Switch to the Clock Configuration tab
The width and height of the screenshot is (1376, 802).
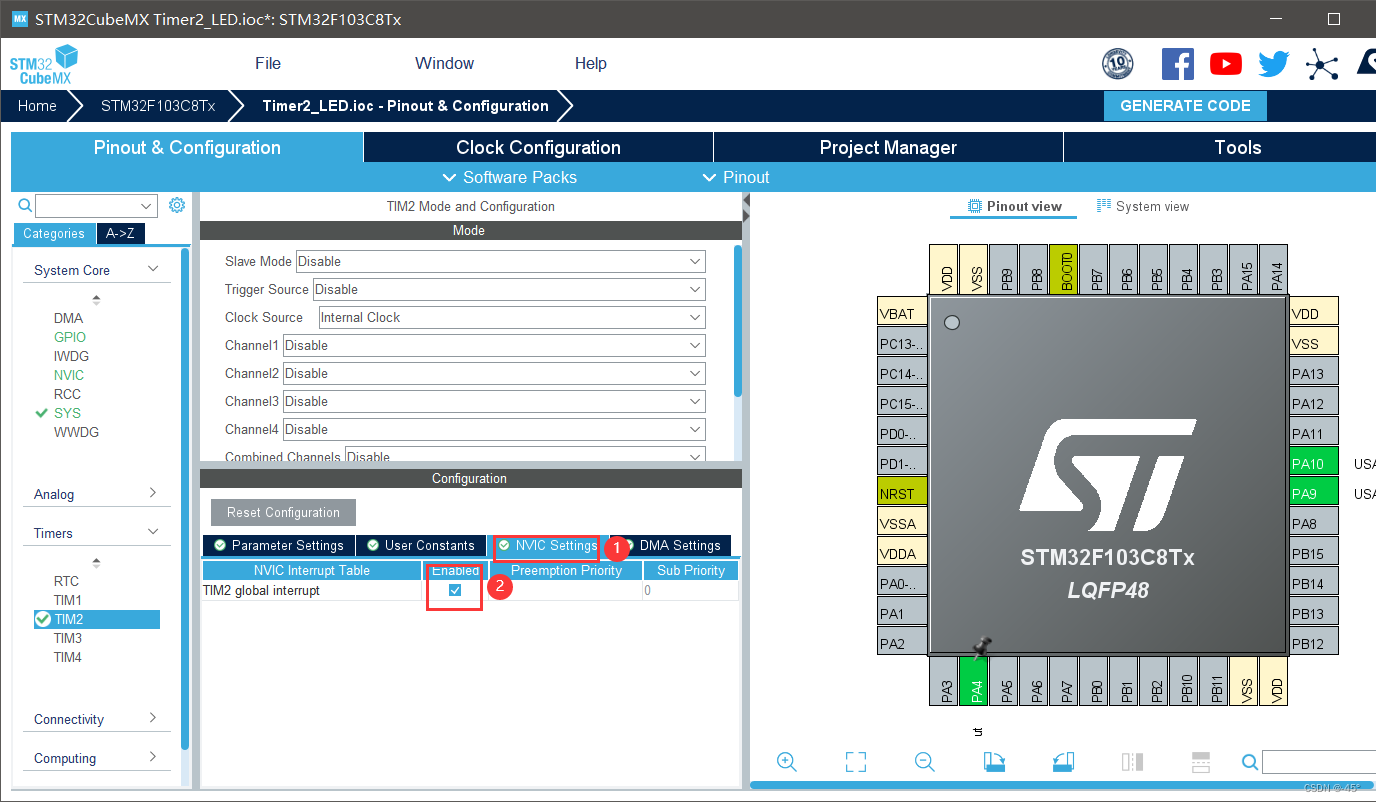pos(538,147)
